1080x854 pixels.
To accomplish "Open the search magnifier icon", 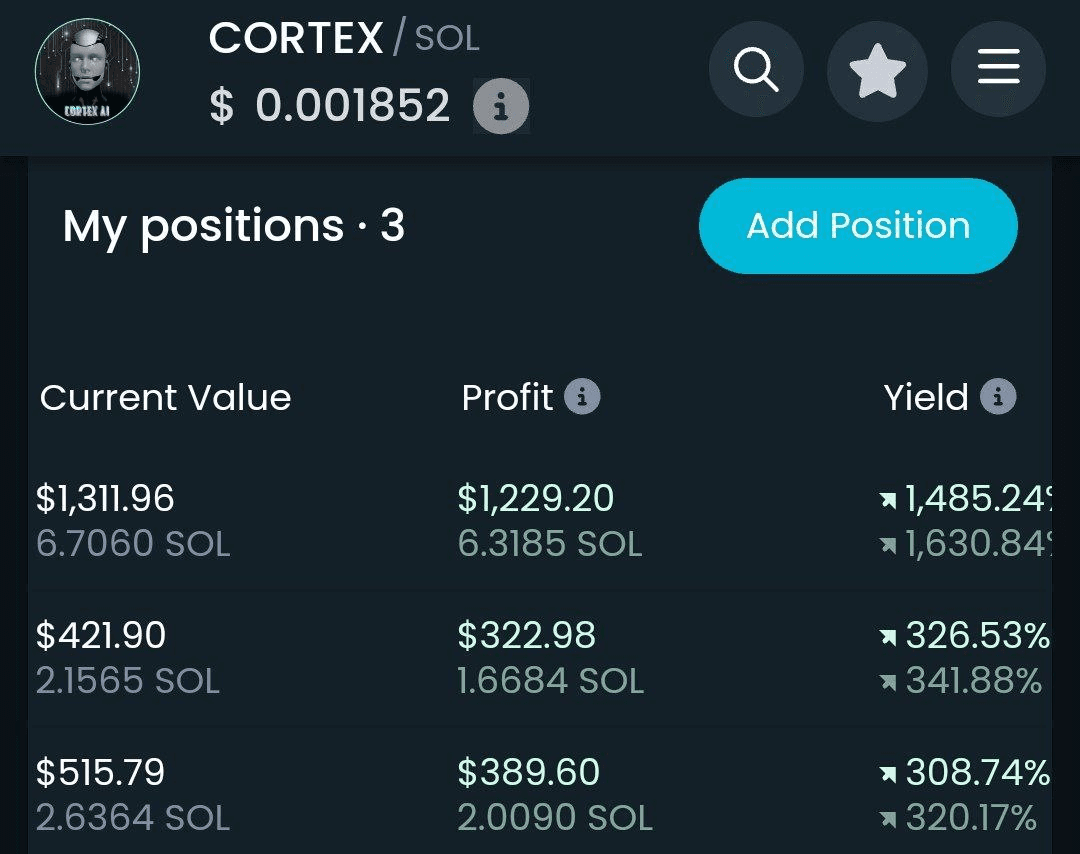I will click(x=756, y=69).
